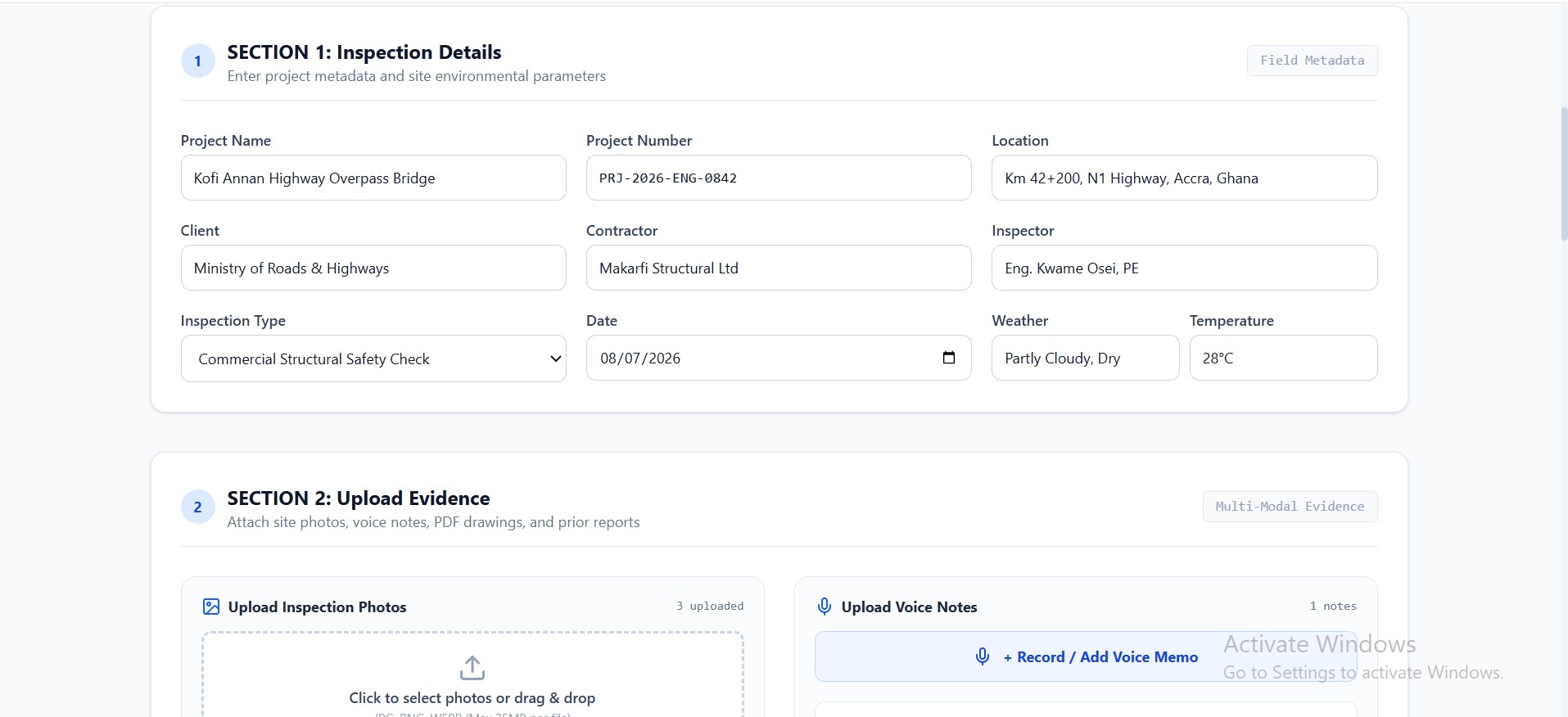The height and width of the screenshot is (717, 1568).
Task: Click the Section 1 number badge
Action: [197, 61]
